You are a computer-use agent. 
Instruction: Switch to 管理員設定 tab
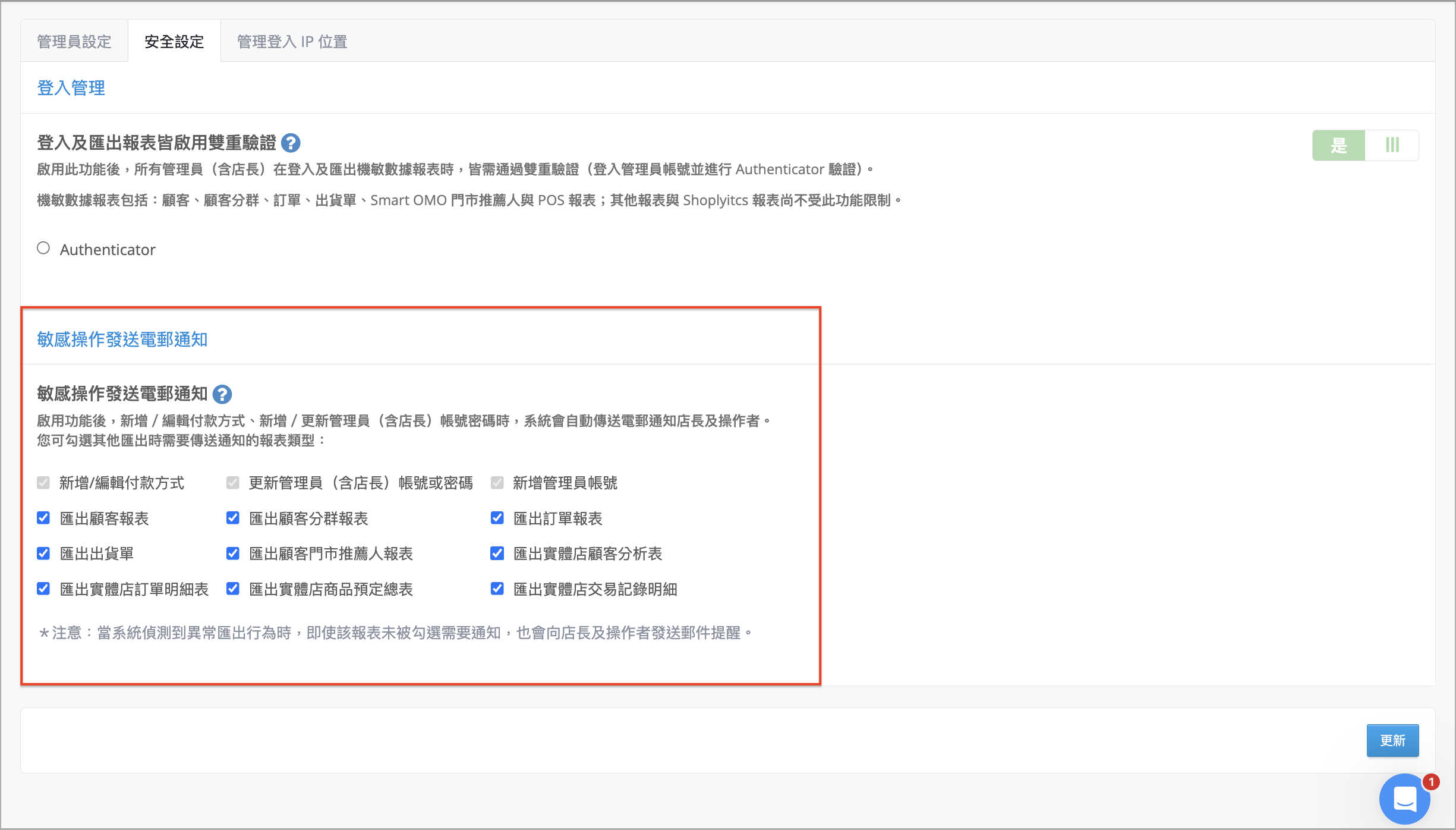tap(74, 42)
